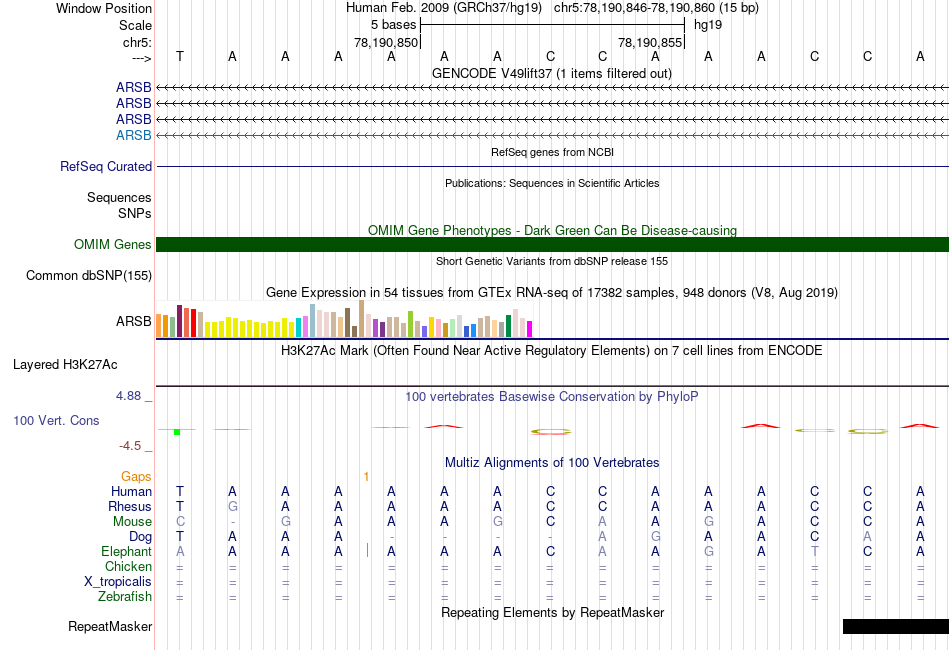The height and width of the screenshot is (650, 950).
Task: Click 'Repeating Elements by RepeatMasker' title
Action: click(x=552, y=612)
